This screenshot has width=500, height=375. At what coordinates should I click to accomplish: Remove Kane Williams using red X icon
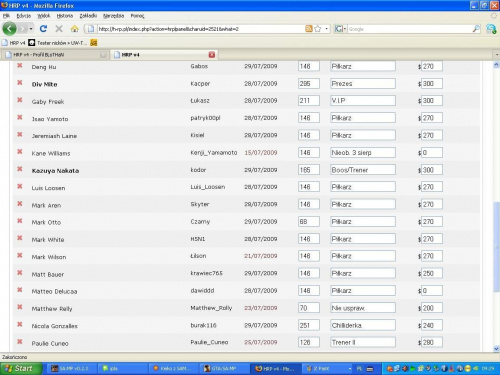coord(20,152)
